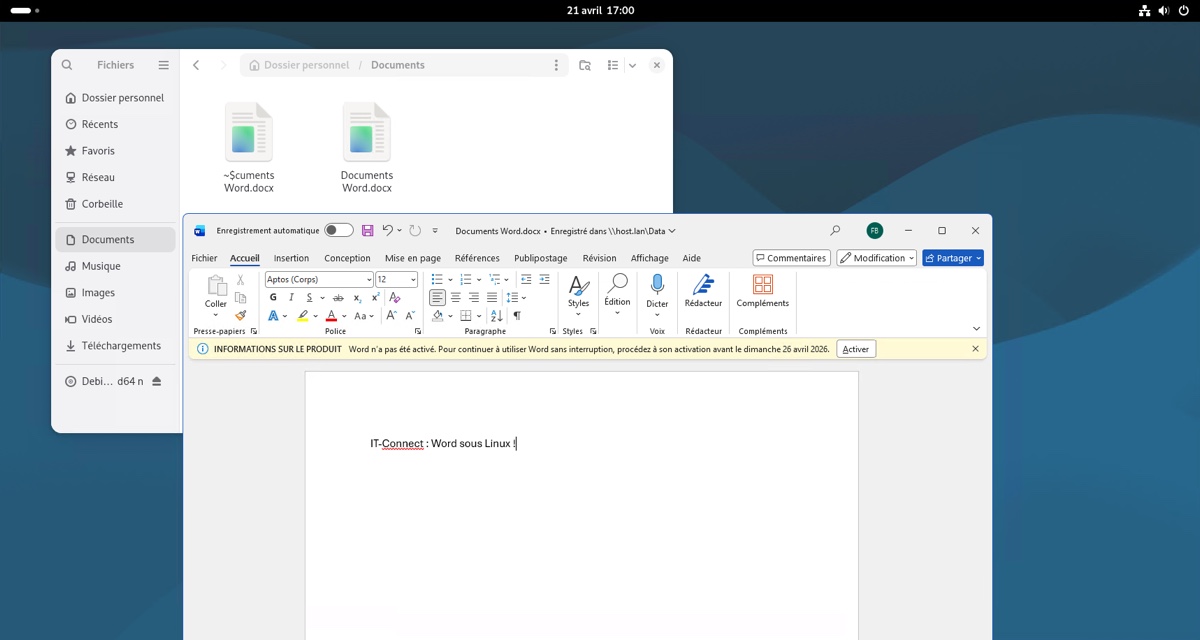Open the Modification mode dropdown

point(877,258)
